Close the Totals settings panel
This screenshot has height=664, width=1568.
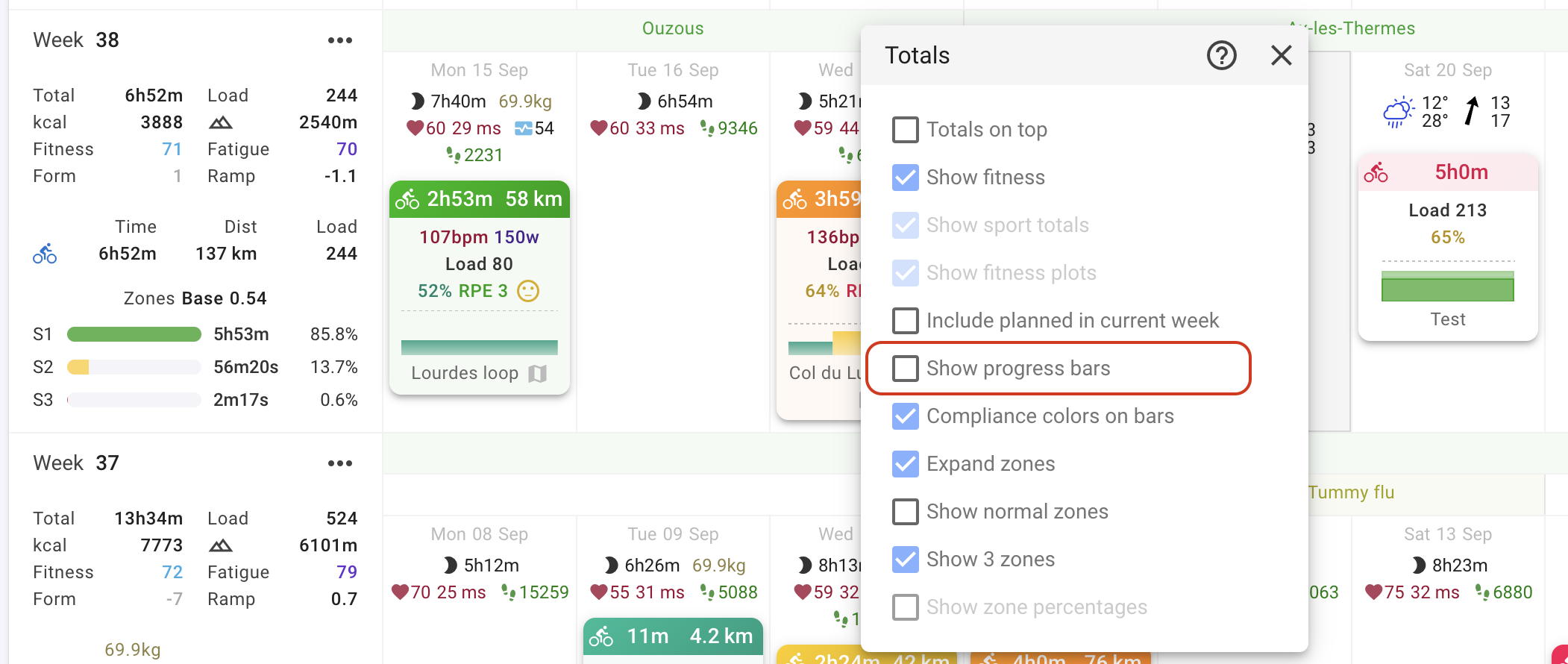[1281, 55]
